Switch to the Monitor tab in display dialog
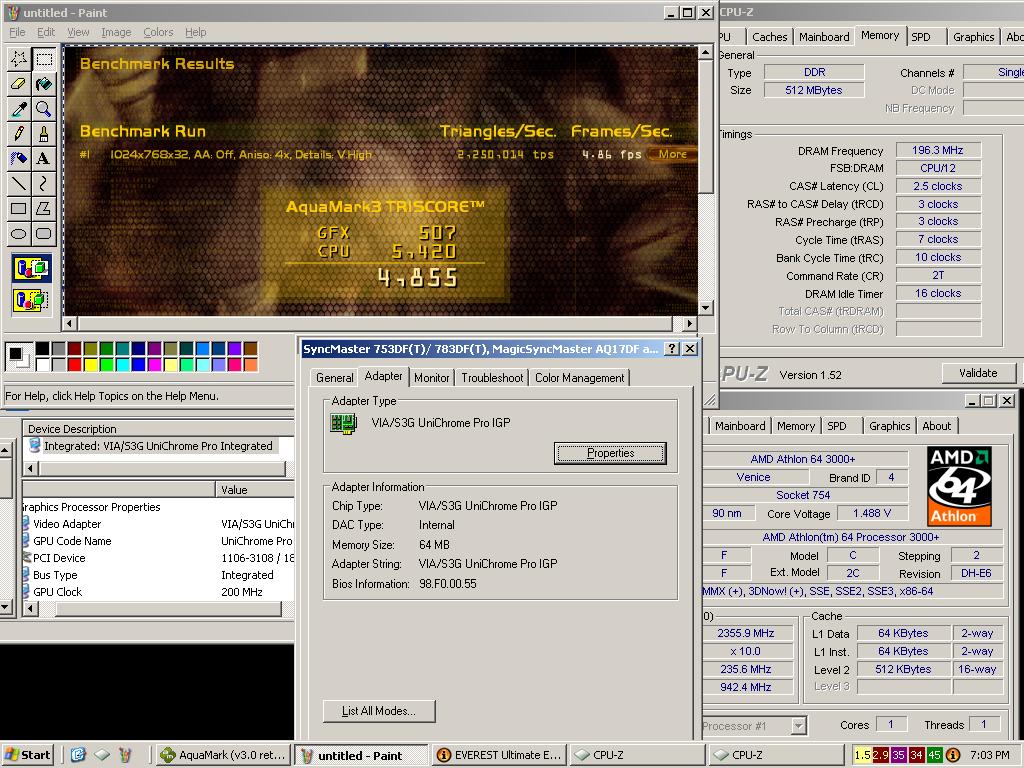 pos(432,377)
